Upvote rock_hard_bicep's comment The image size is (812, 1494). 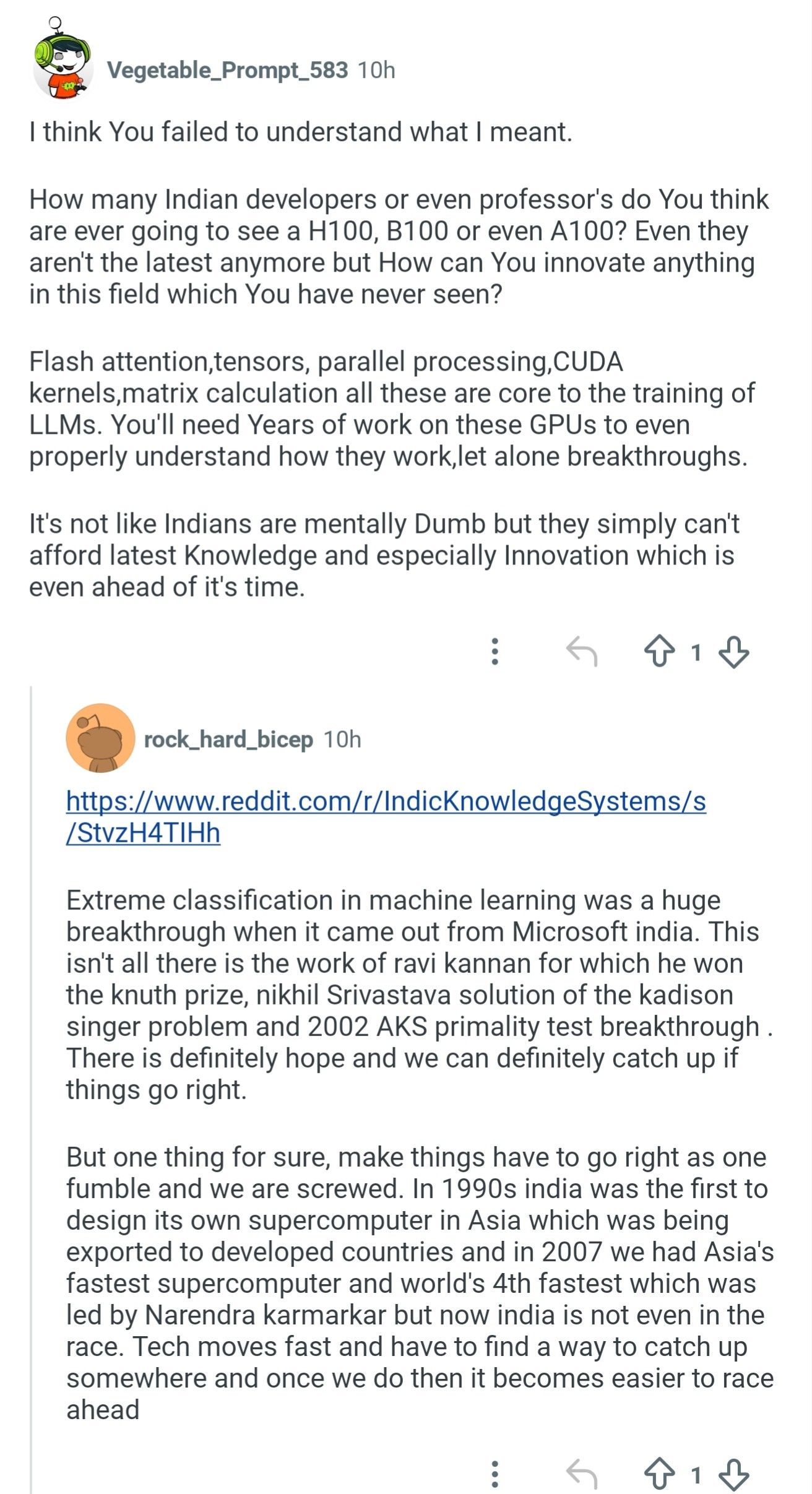(660, 1474)
